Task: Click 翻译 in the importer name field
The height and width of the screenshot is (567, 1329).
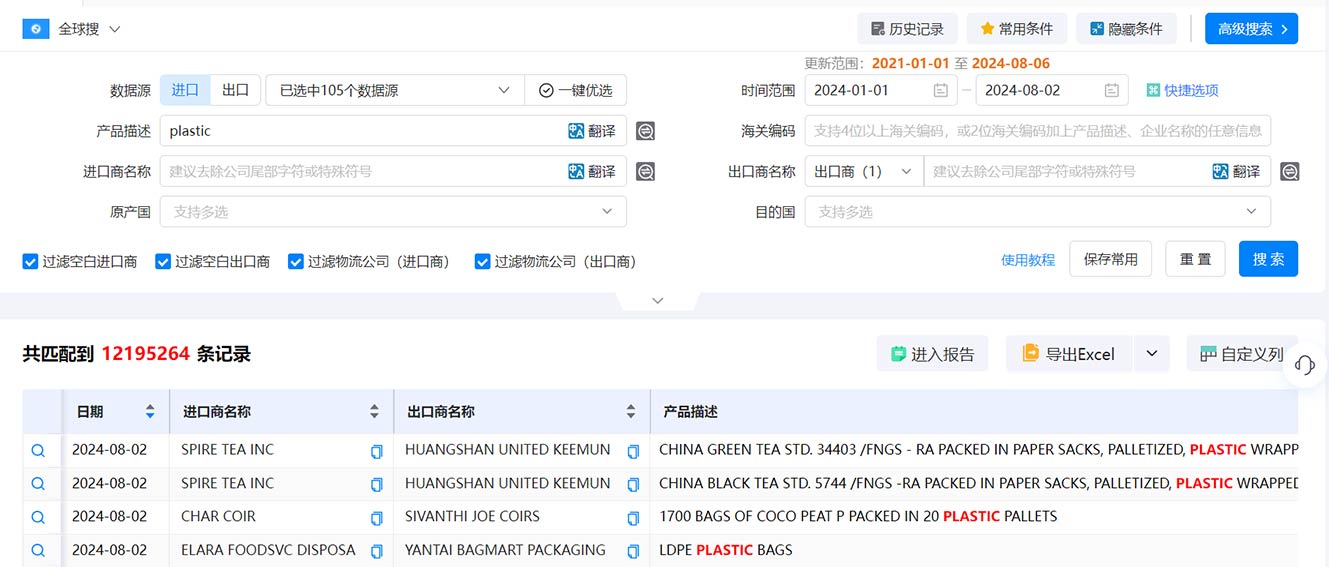Action: click(x=592, y=171)
